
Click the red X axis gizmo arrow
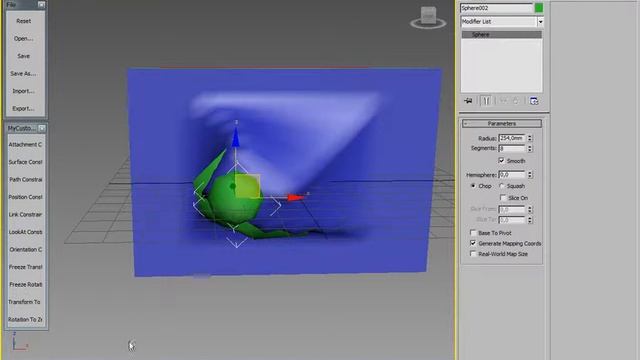click(296, 198)
